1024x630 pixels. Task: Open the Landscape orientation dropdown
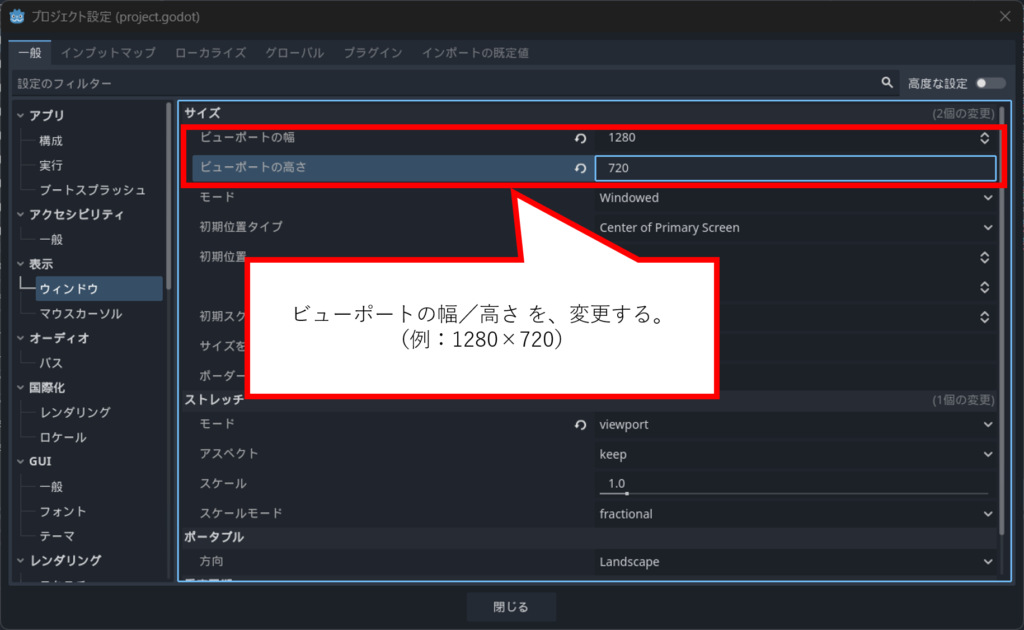pos(795,562)
